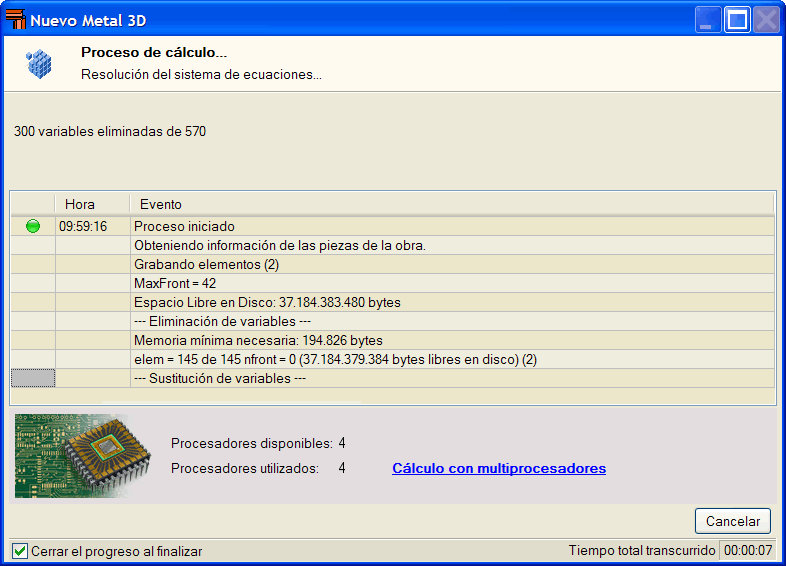Close the Nuevo Metal 3D window
Screen dimensions: 786x566
[x=766, y=20]
